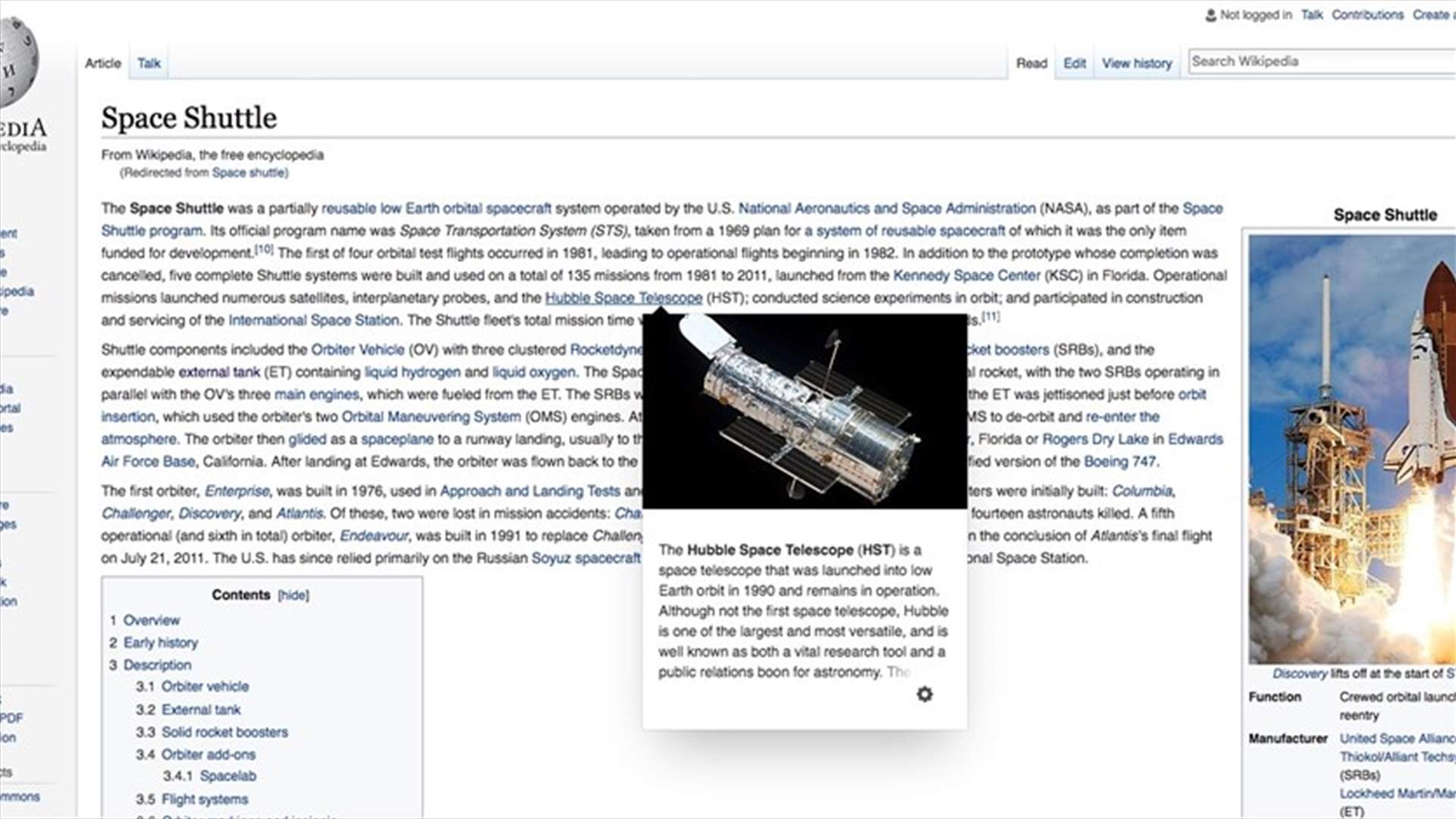Open the Contributions link
This screenshot has width=1456, height=819.
pos(1367,14)
